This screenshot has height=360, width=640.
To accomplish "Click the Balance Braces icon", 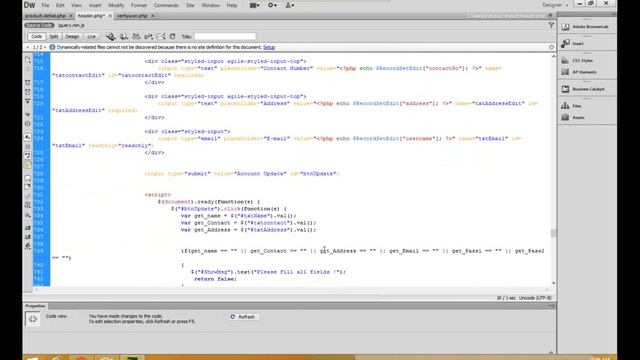I will tap(28, 124).
